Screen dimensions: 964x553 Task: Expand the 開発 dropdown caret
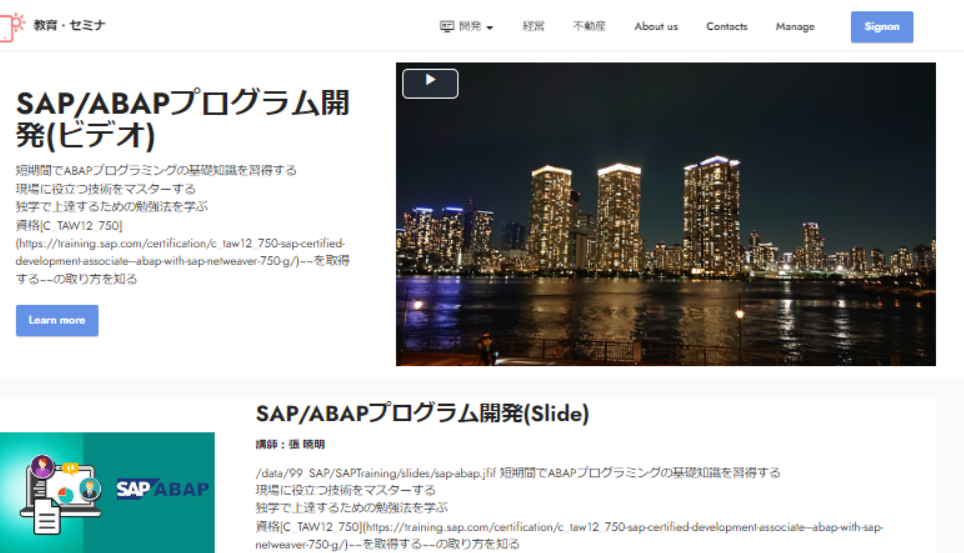click(x=490, y=28)
